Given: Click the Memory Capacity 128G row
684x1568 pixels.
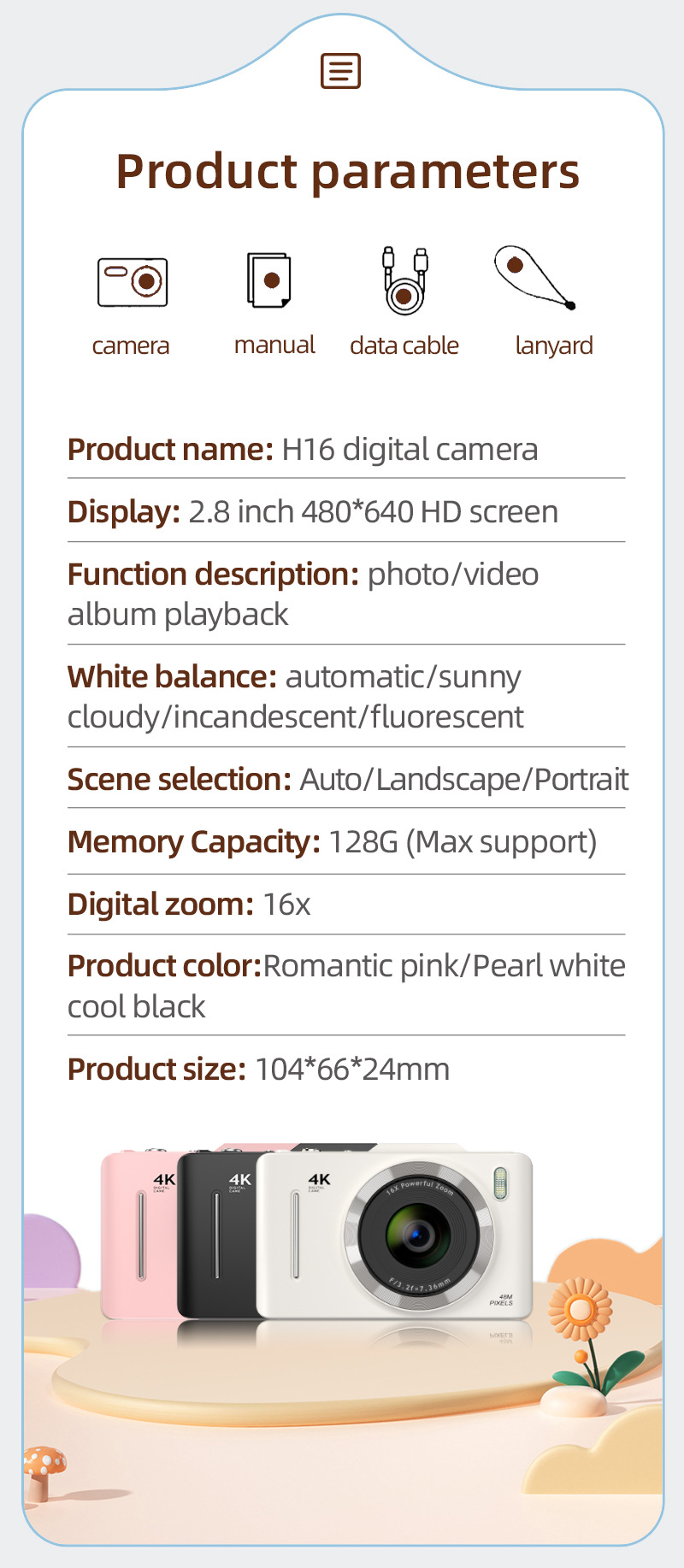Looking at the screenshot, I should 332,841.
